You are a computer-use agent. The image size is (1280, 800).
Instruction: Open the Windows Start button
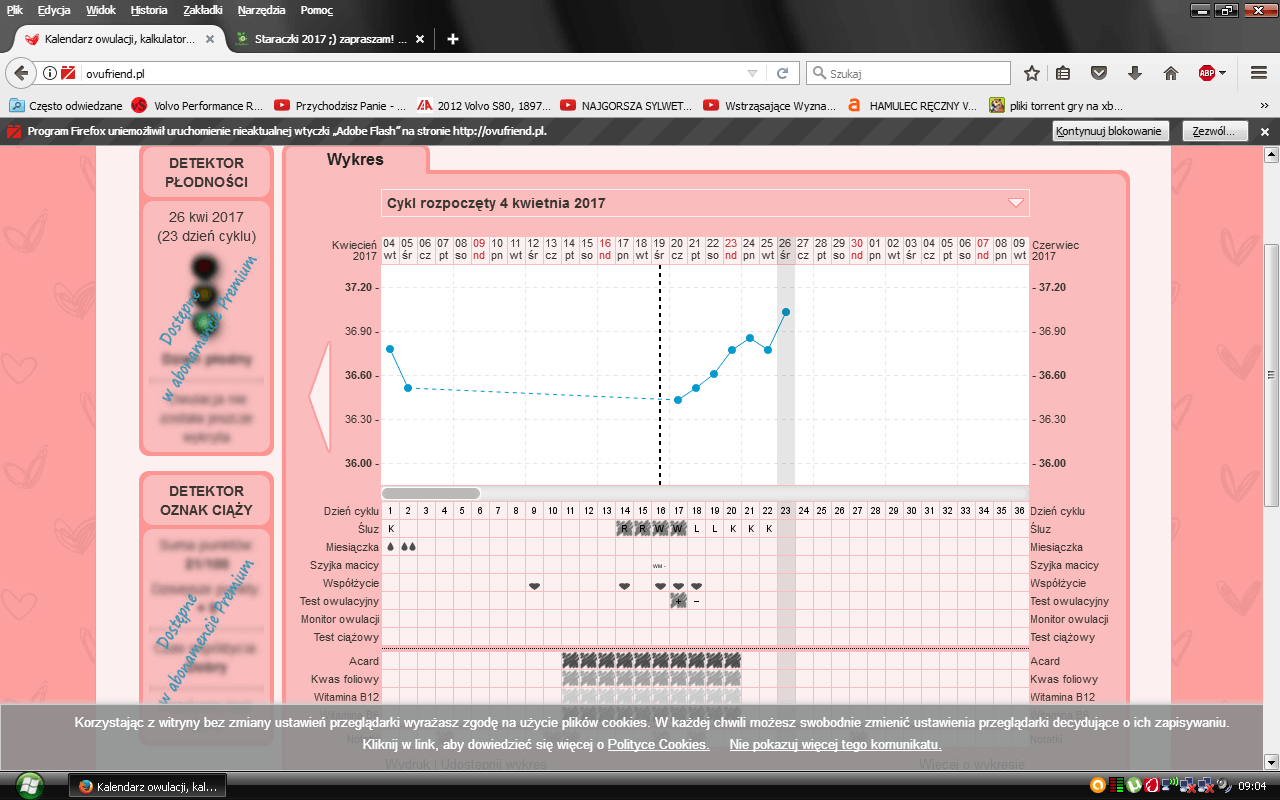pyautogui.click(x=30, y=785)
